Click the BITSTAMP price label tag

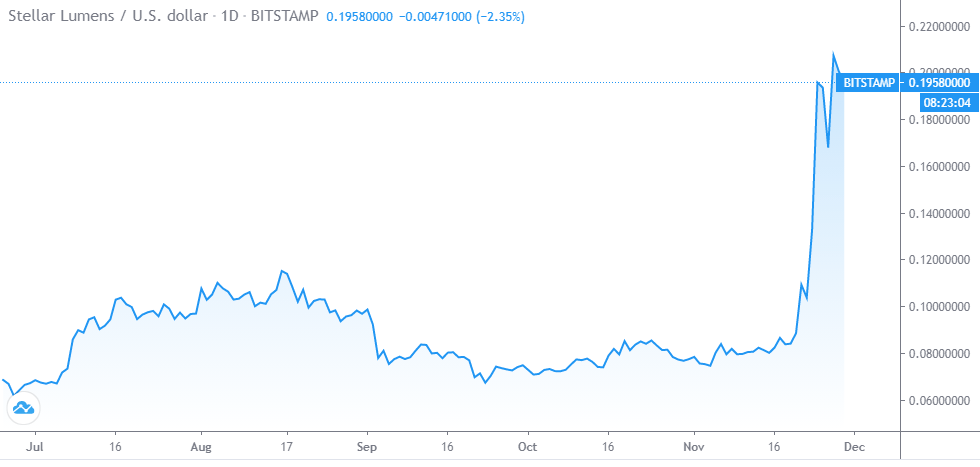[x=869, y=83]
